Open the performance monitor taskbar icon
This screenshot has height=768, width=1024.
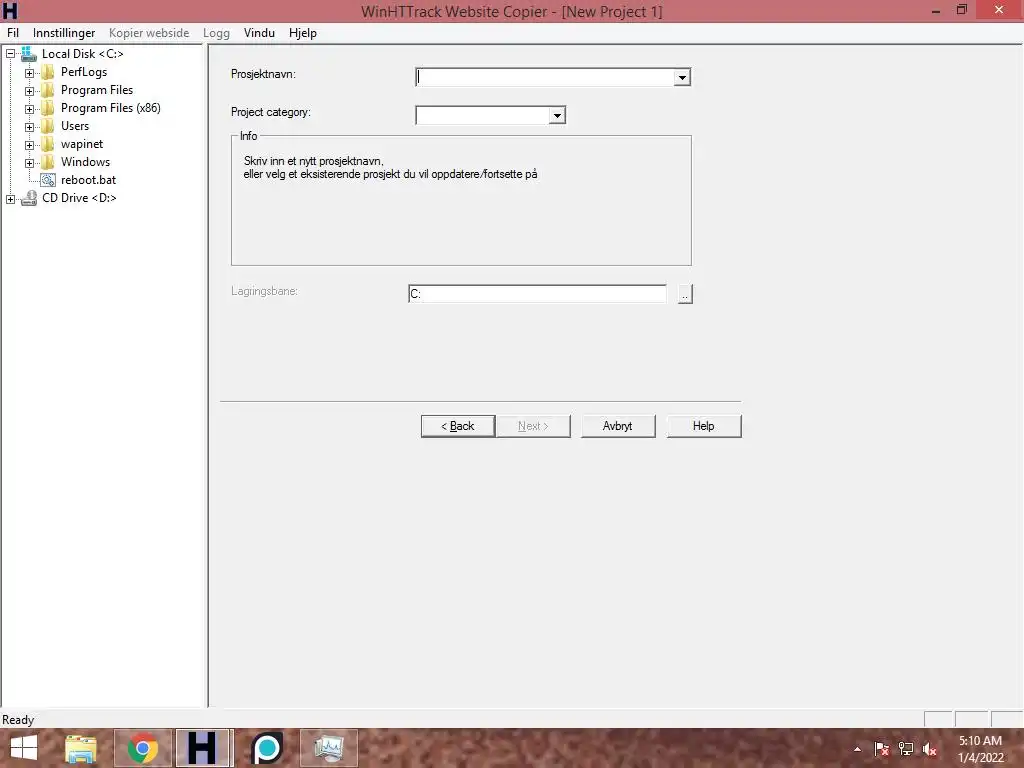click(328, 748)
